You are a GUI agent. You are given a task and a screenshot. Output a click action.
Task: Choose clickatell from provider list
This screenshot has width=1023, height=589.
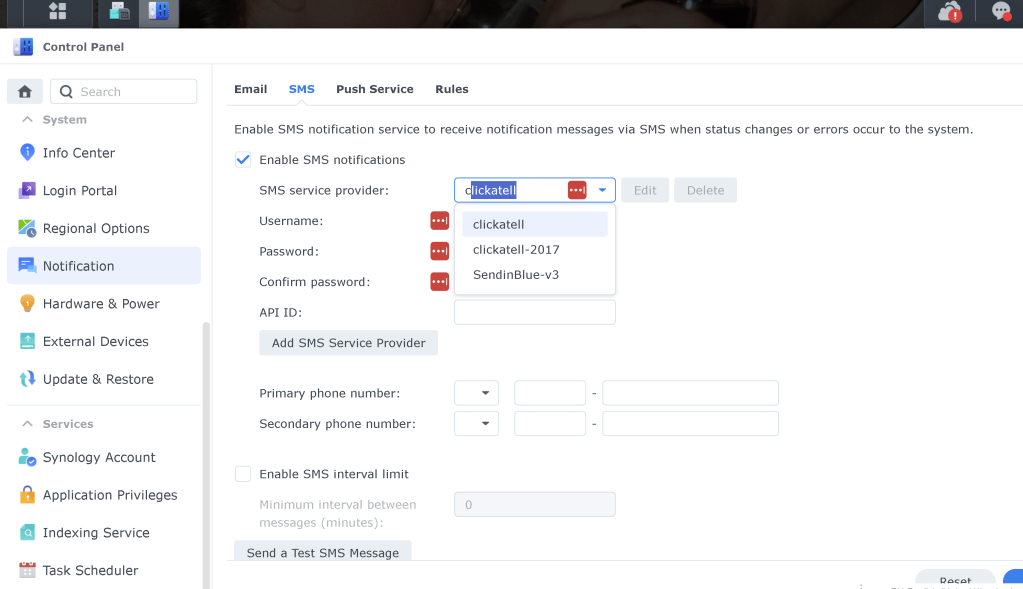click(534, 224)
